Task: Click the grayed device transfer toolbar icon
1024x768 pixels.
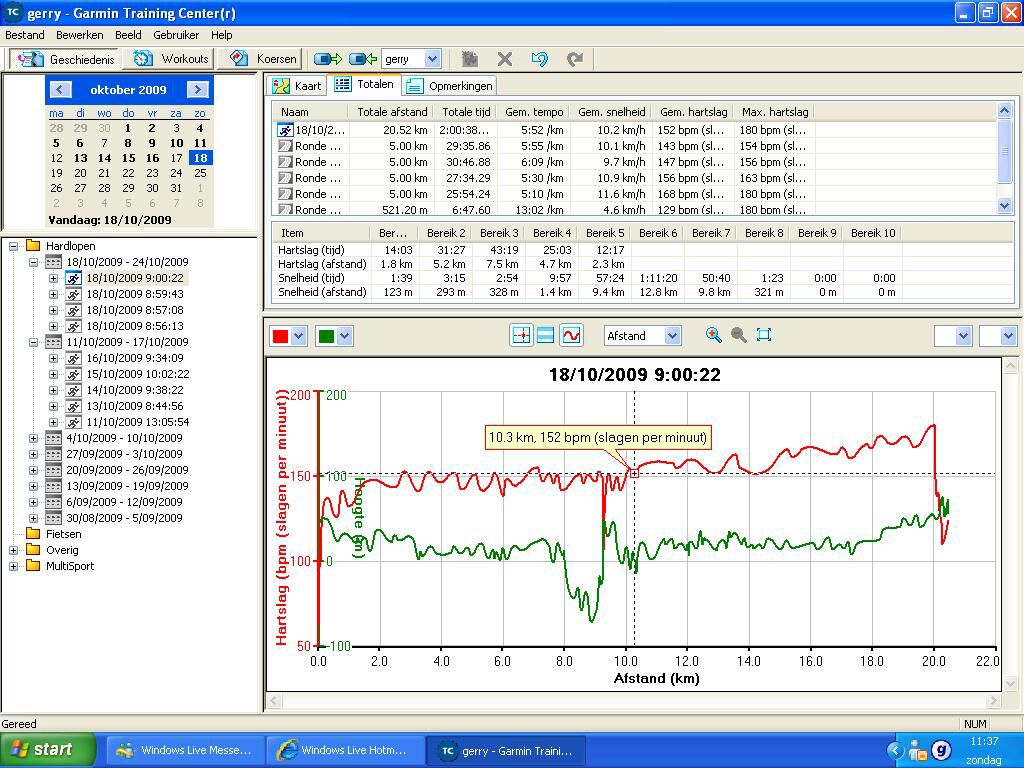Action: point(470,59)
